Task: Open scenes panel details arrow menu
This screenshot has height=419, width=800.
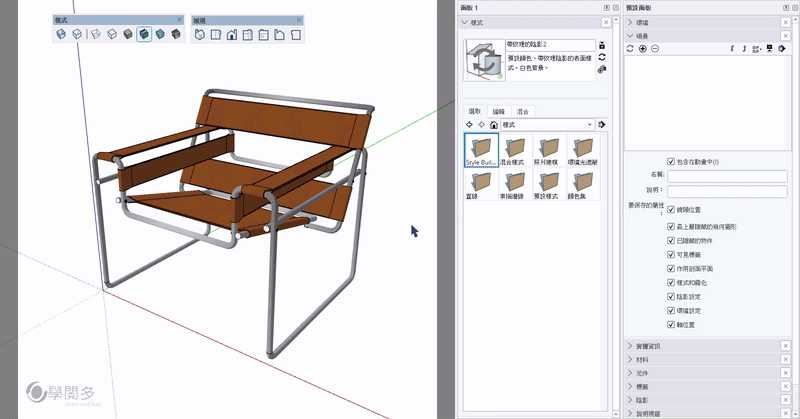Action: (782, 48)
